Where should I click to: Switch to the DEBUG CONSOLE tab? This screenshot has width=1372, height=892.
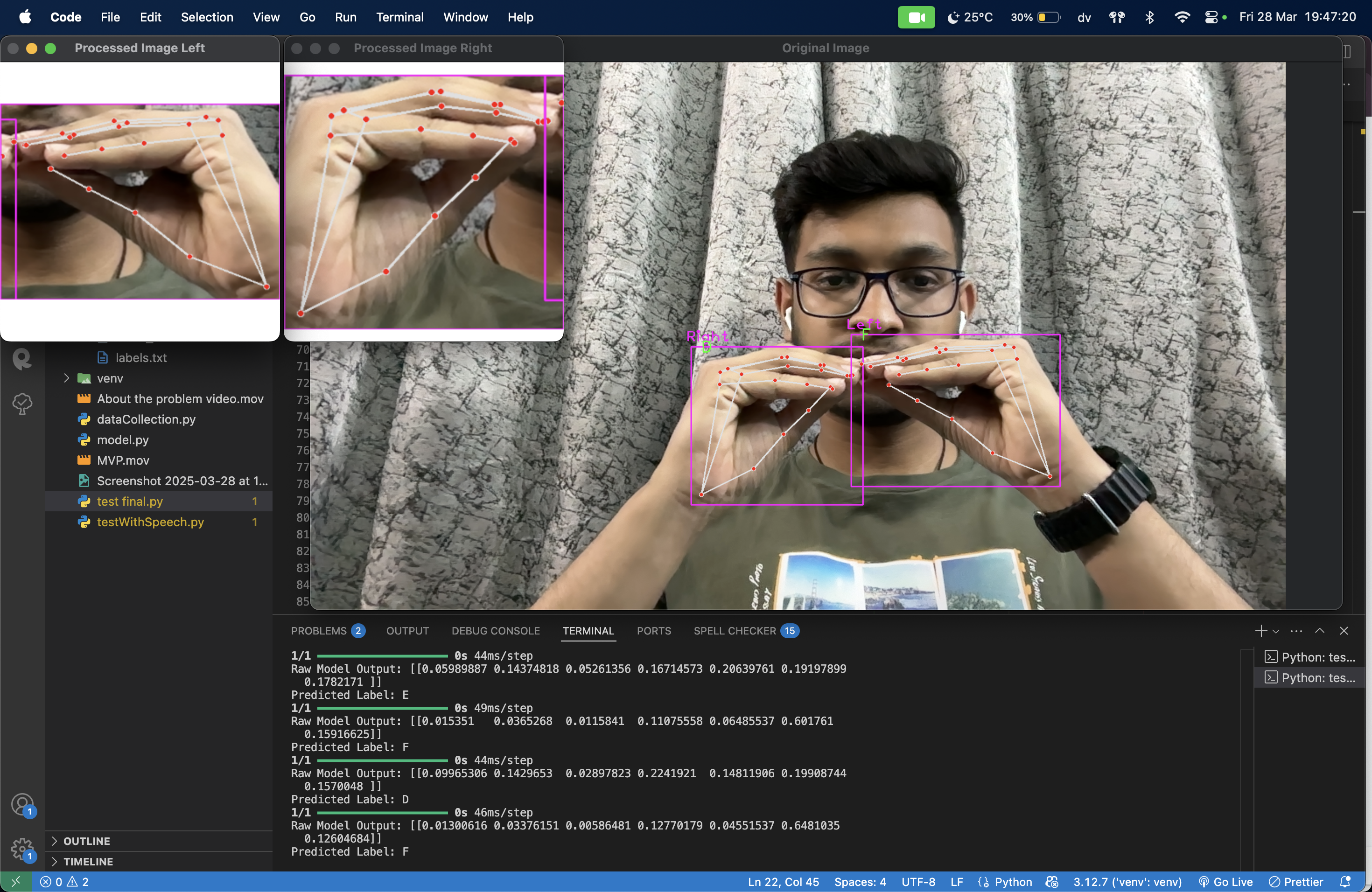coord(495,631)
